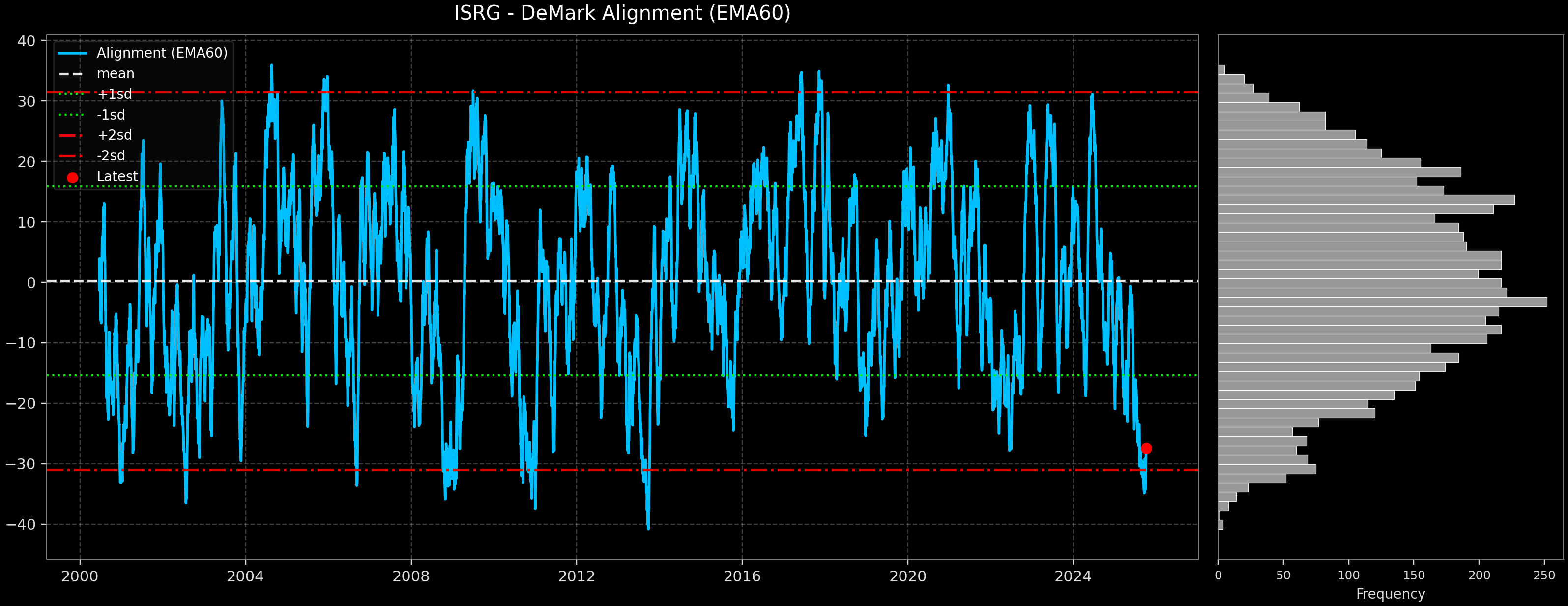1568x606 pixels.
Task: Click the bottommost histogram bar near −40
Action: [x=1220, y=525]
